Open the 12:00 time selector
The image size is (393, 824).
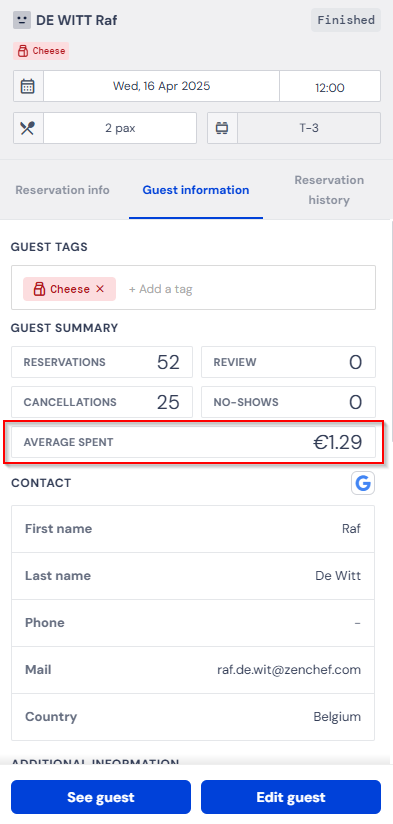(x=330, y=86)
